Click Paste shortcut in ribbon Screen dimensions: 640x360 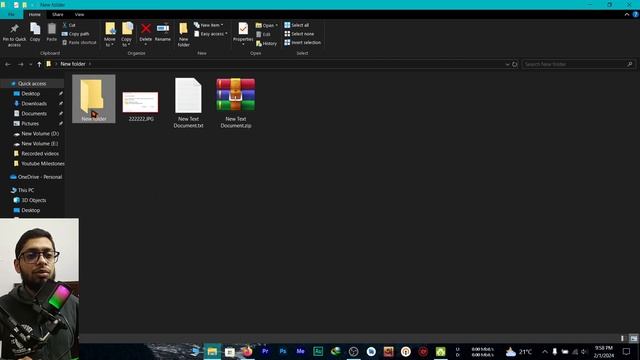pyautogui.click(x=79, y=42)
